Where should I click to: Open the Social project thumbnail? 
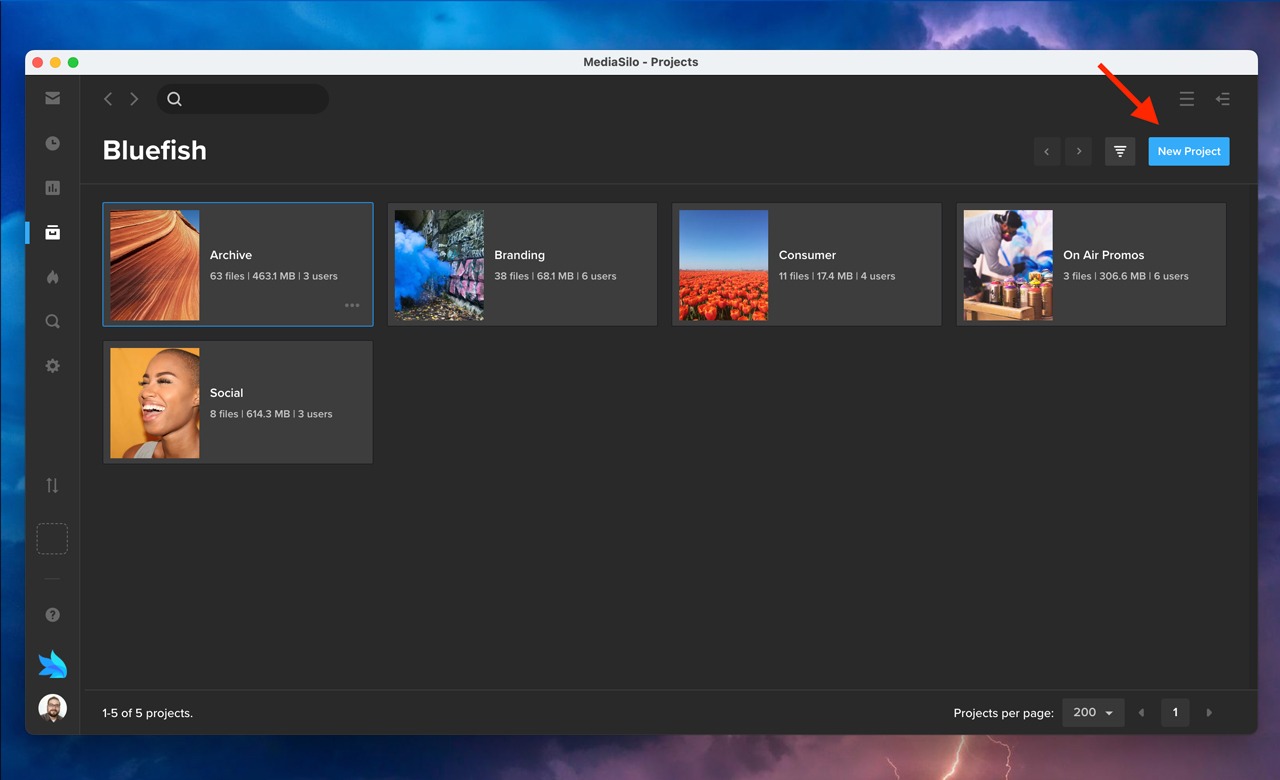point(155,403)
